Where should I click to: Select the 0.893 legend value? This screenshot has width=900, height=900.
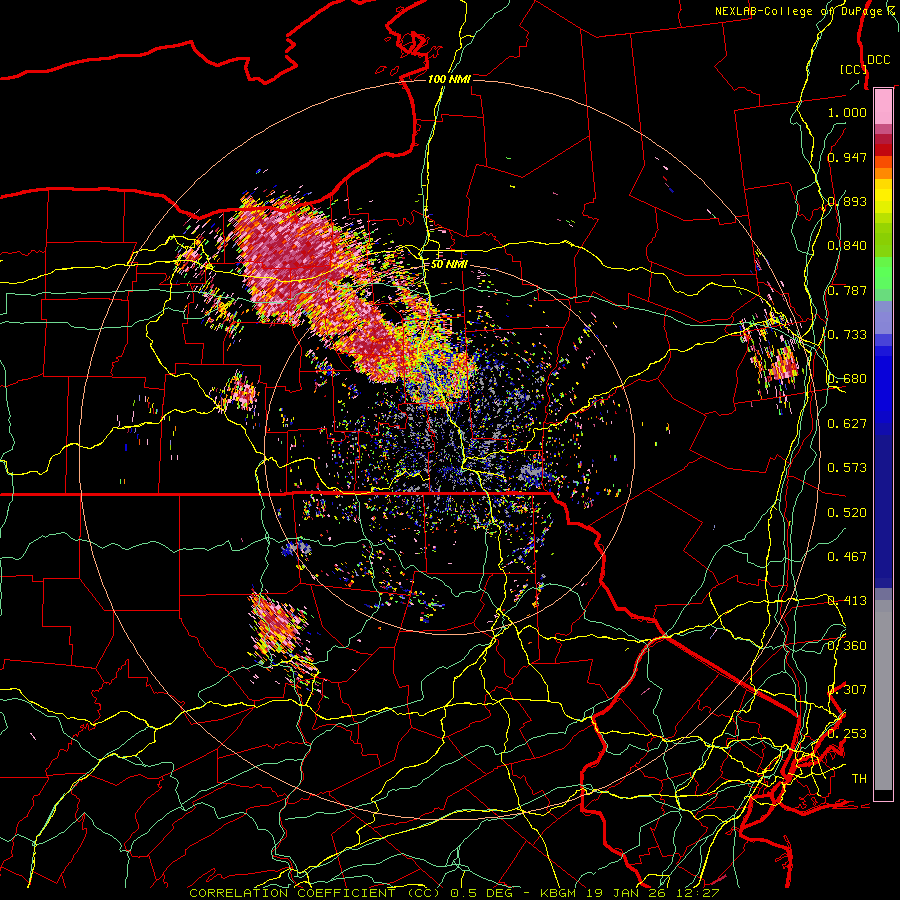click(x=847, y=201)
